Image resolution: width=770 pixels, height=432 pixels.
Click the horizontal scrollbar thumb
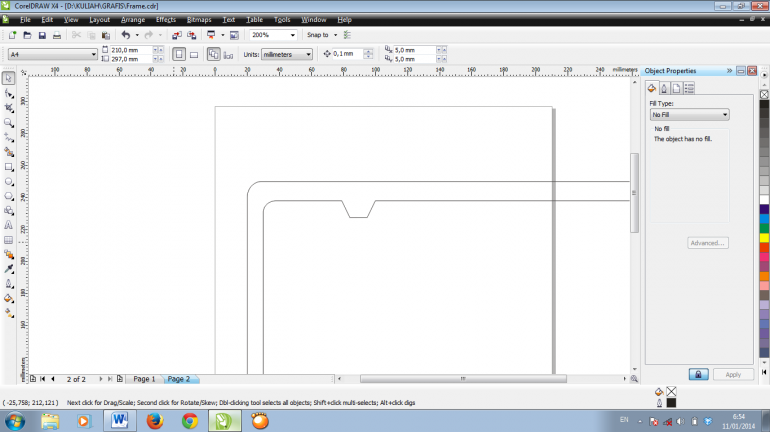tap(463, 379)
